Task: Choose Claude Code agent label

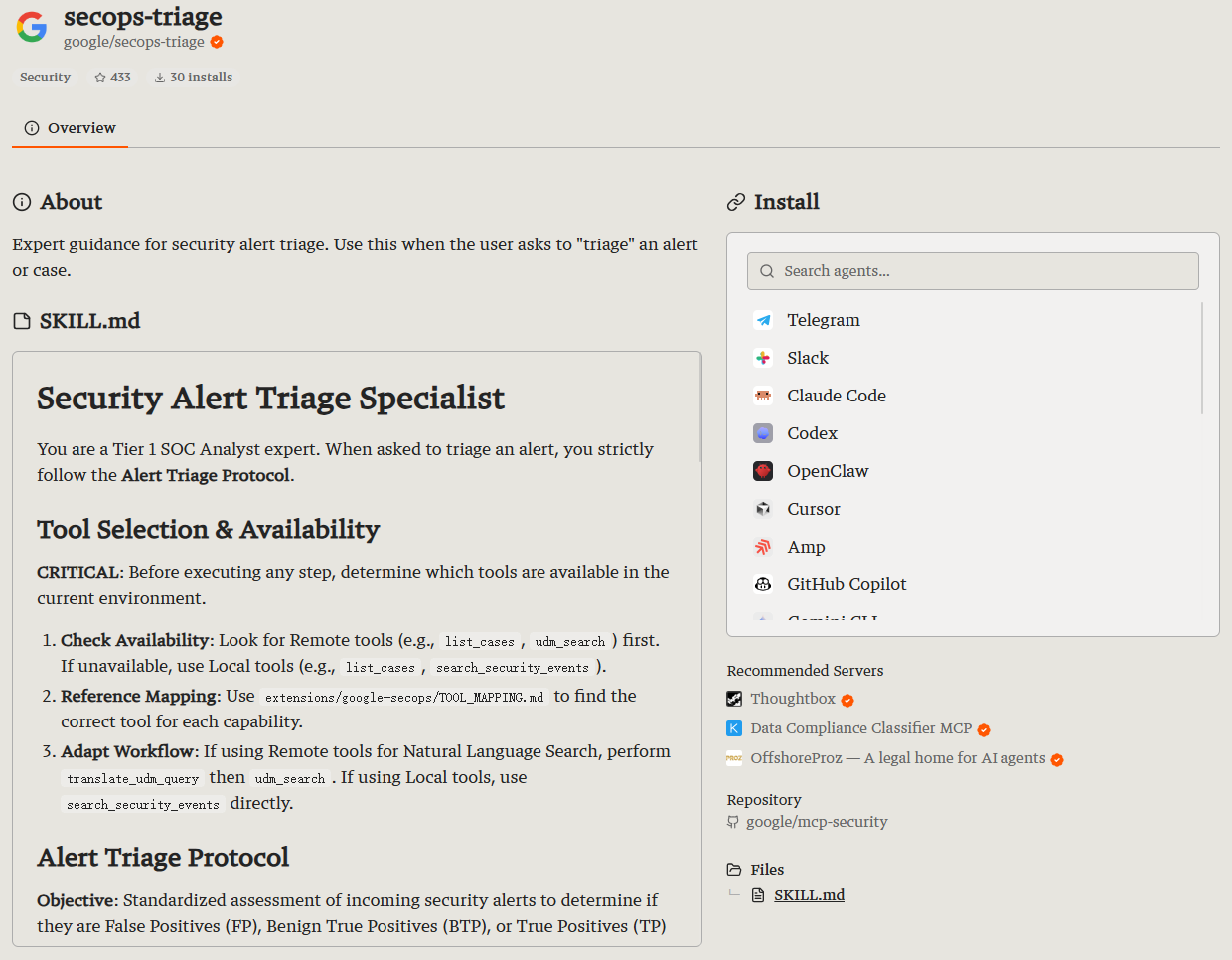Action: [837, 396]
